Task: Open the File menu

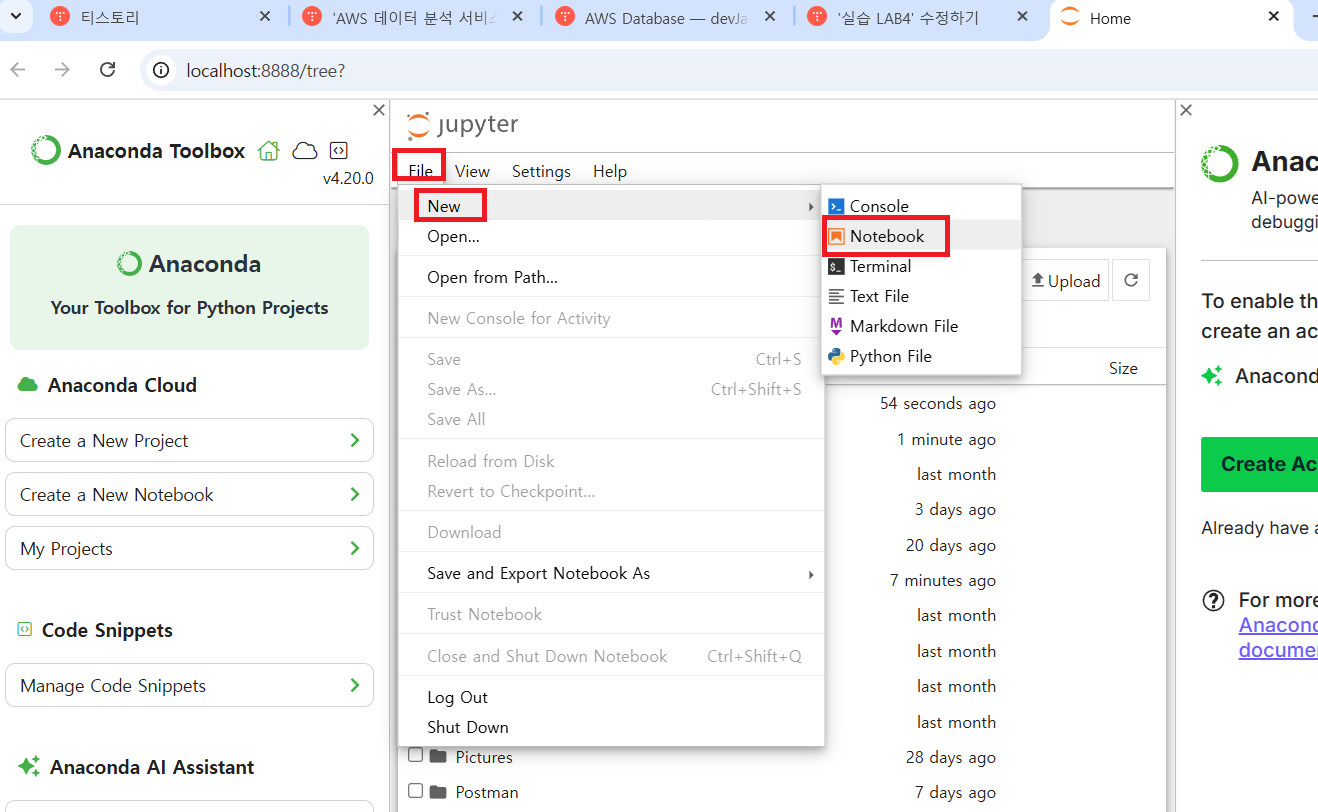Action: click(x=420, y=171)
